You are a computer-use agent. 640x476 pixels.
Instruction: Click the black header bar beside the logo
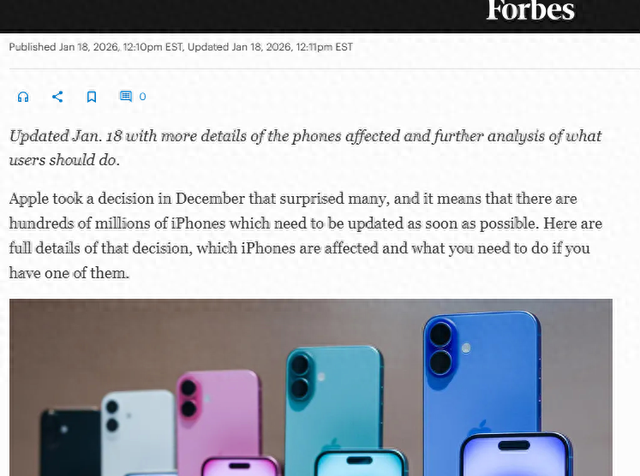[241, 14]
